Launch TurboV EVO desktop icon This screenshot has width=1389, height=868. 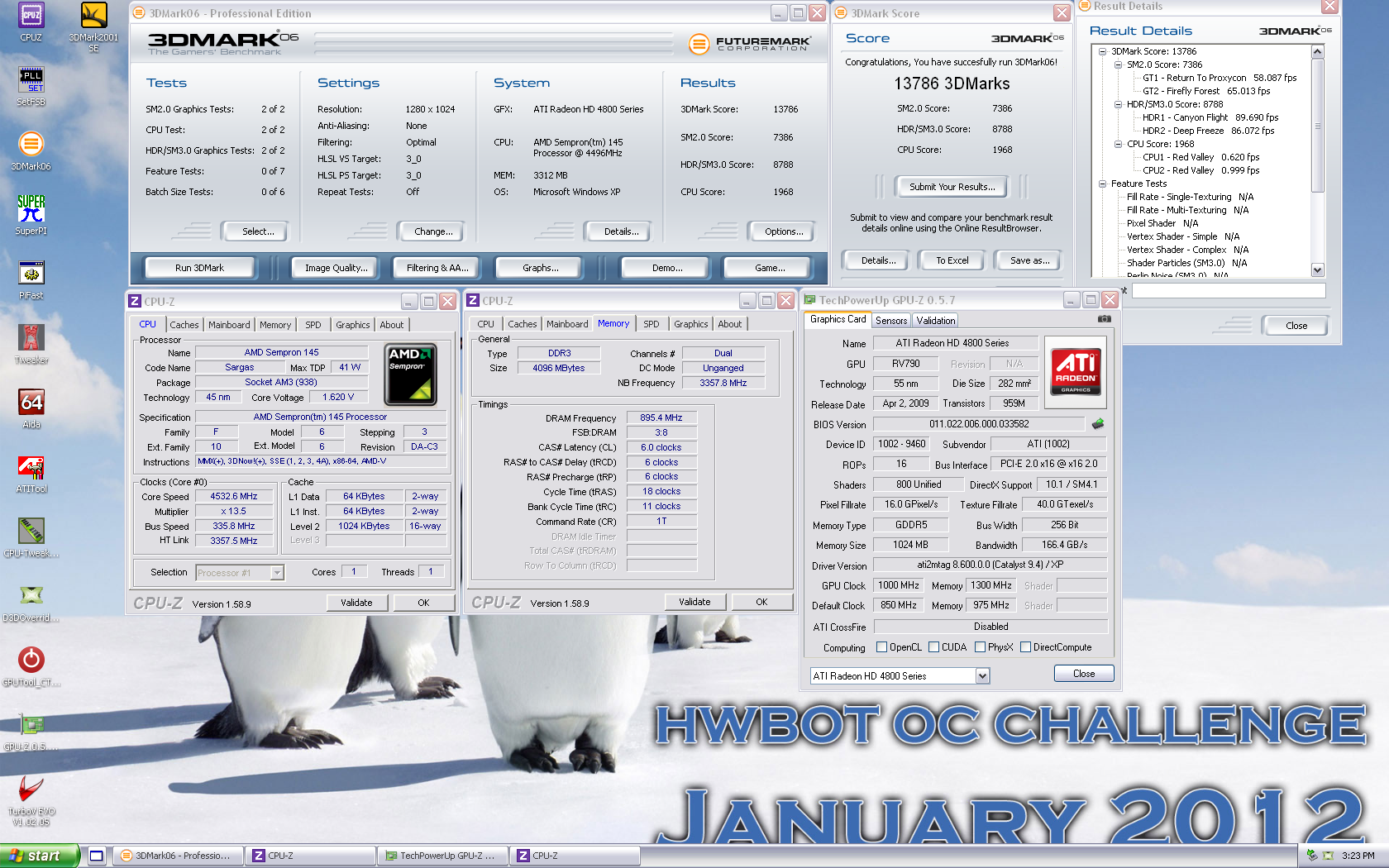point(31,800)
